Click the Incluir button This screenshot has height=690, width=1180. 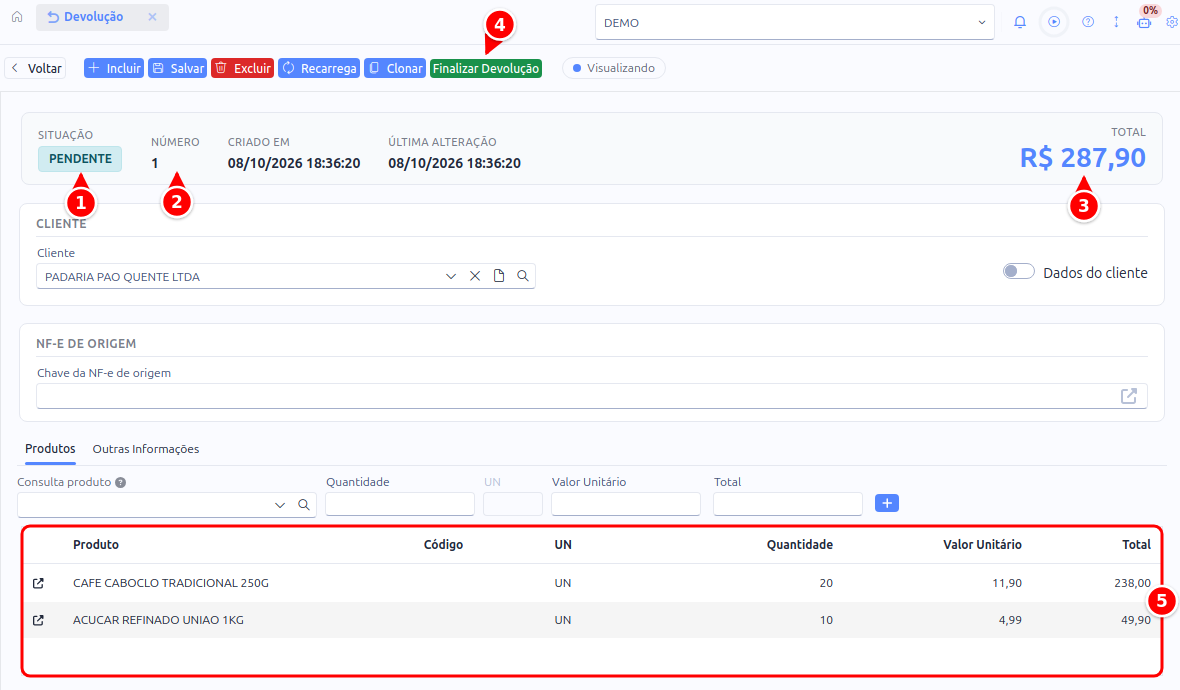[x=114, y=68]
